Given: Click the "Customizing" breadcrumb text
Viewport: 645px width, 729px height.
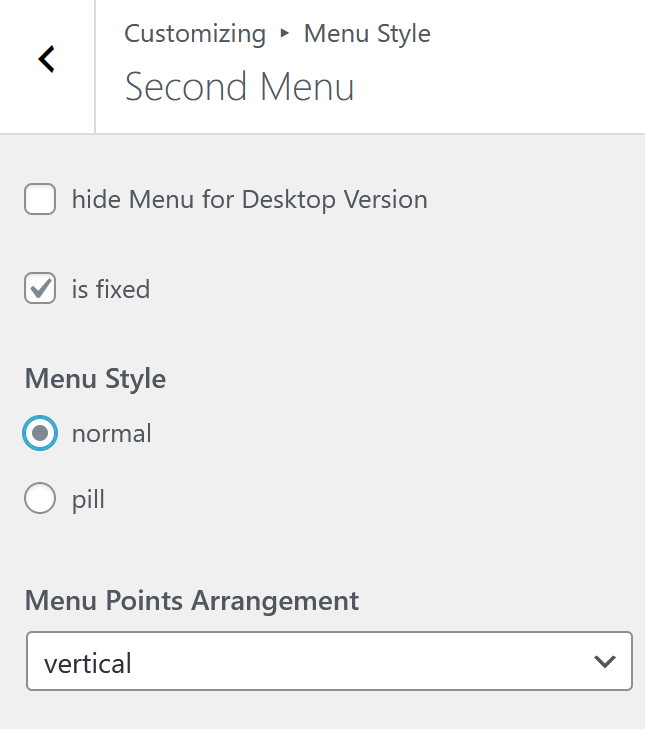Looking at the screenshot, I should (x=195, y=34).
